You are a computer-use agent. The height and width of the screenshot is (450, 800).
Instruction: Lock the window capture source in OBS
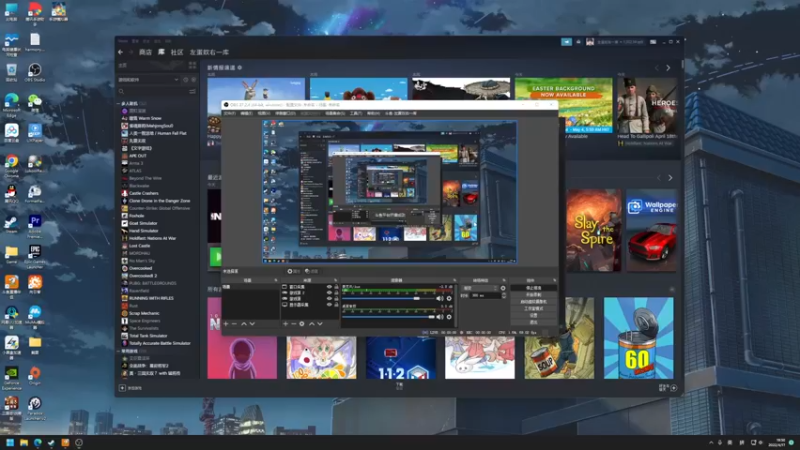pyautogui.click(x=336, y=287)
